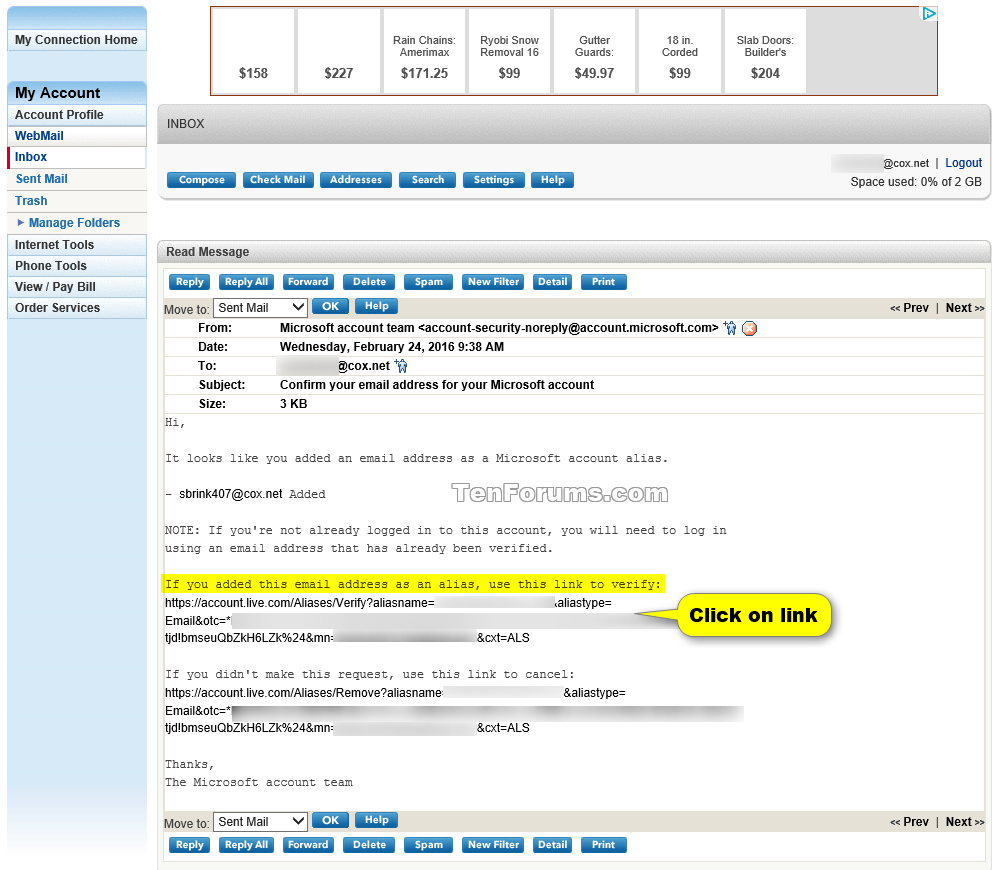Click the bottom OK button beside Move to
Viewport: 1001px width, 870px height.
(x=330, y=820)
